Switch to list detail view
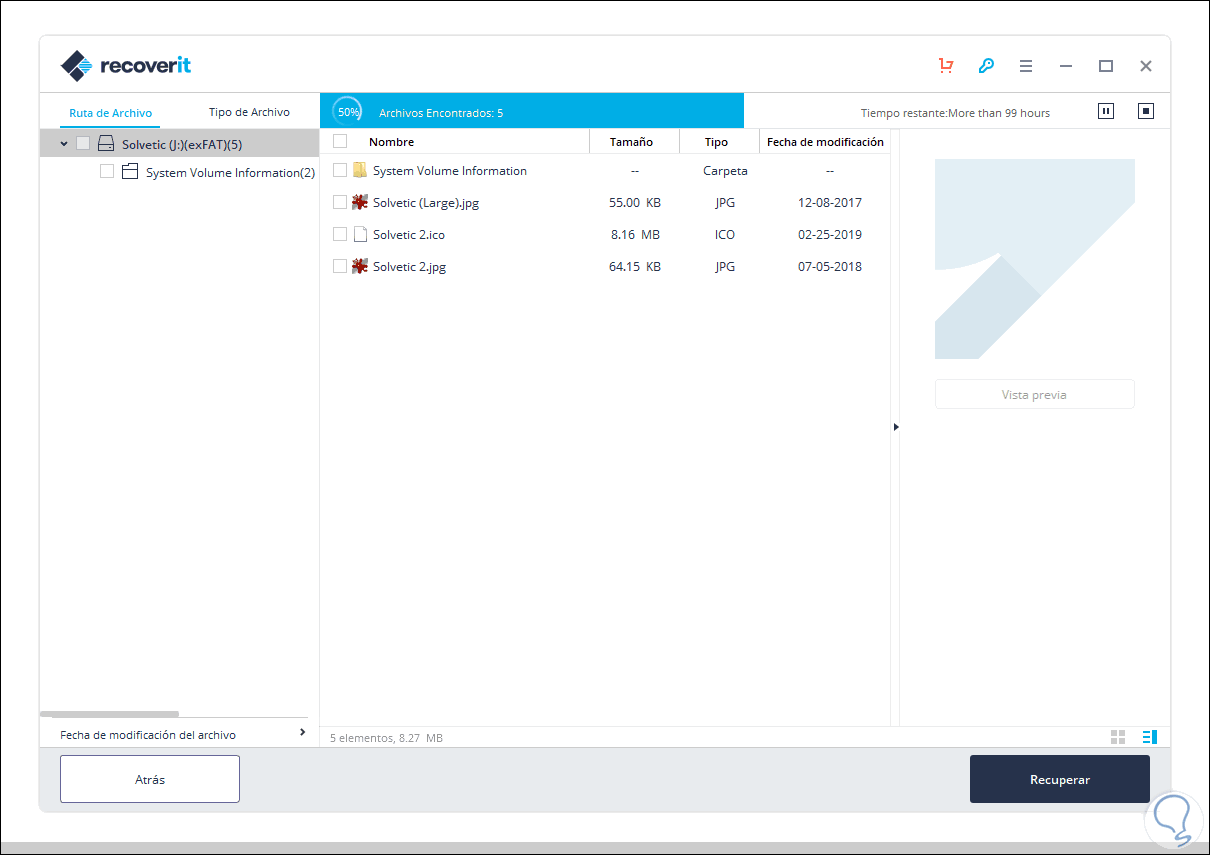Screen dimensions: 1210x855 point(1150,737)
